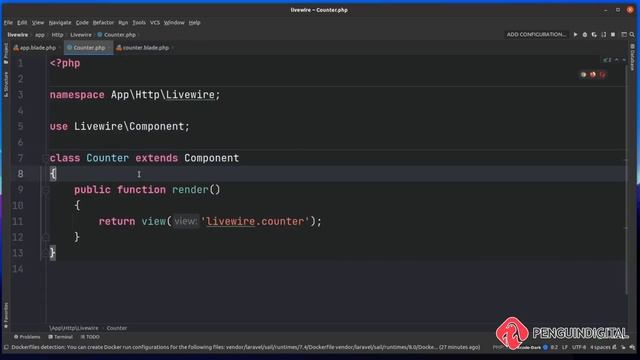
Task: Open the Structure tool window stripe
Action: click(x=6, y=84)
